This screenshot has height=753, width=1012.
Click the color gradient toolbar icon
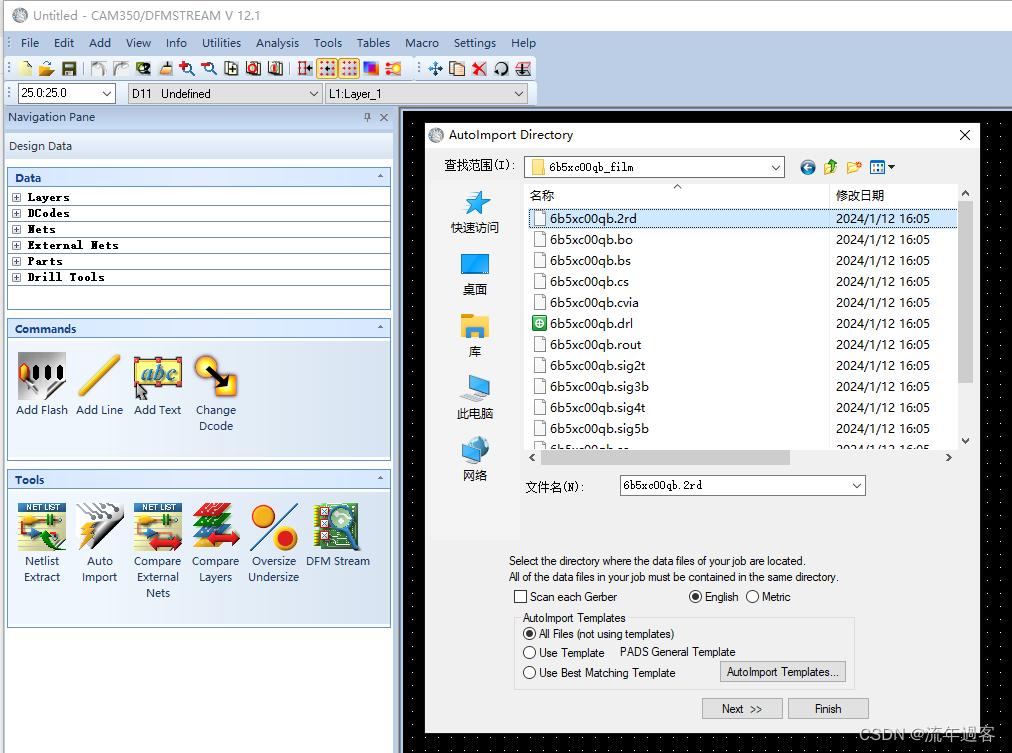coord(371,68)
